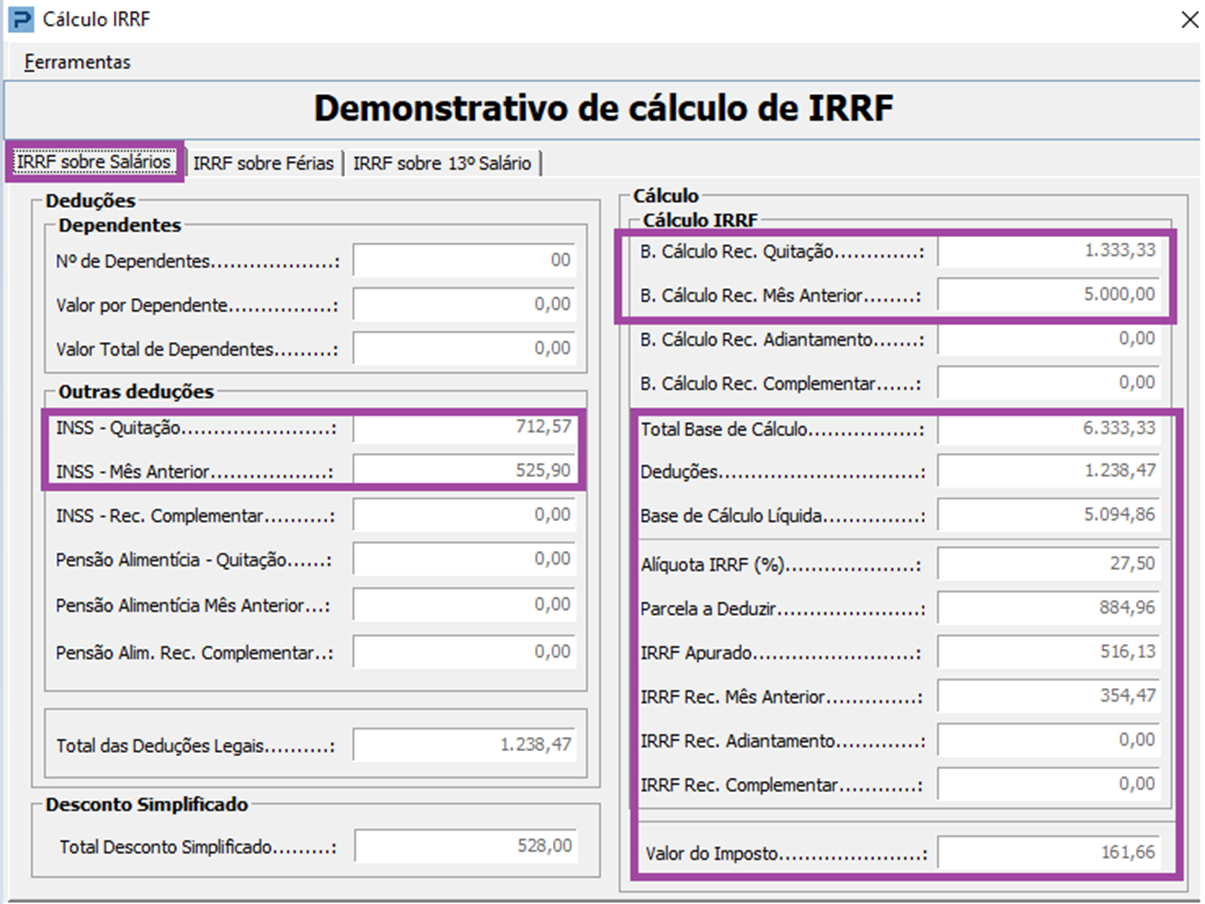Close the Cálculo IRRF window
The width and height of the screenshot is (1205, 904).
(x=1189, y=20)
